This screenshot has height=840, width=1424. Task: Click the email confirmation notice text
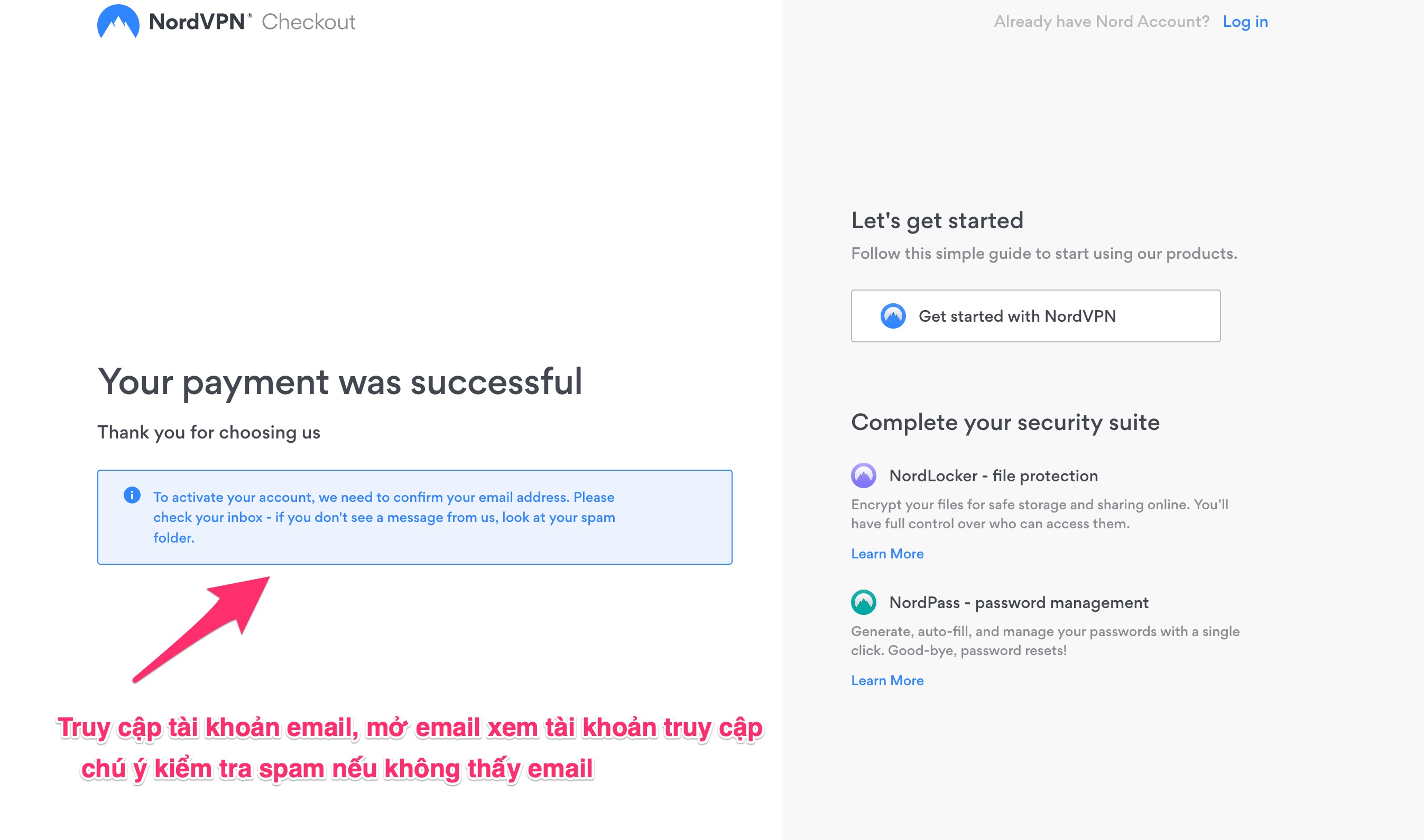(x=384, y=517)
